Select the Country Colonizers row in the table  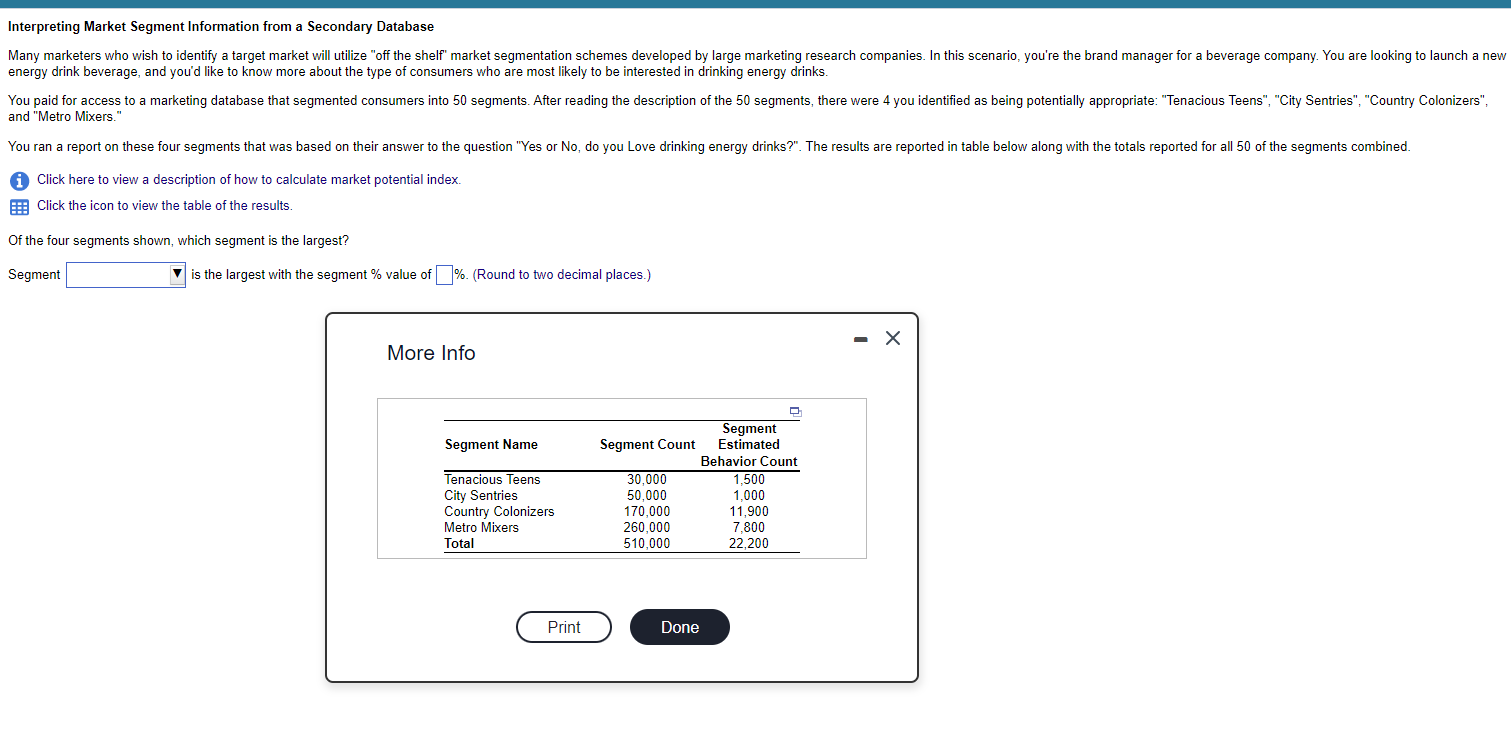(x=499, y=511)
